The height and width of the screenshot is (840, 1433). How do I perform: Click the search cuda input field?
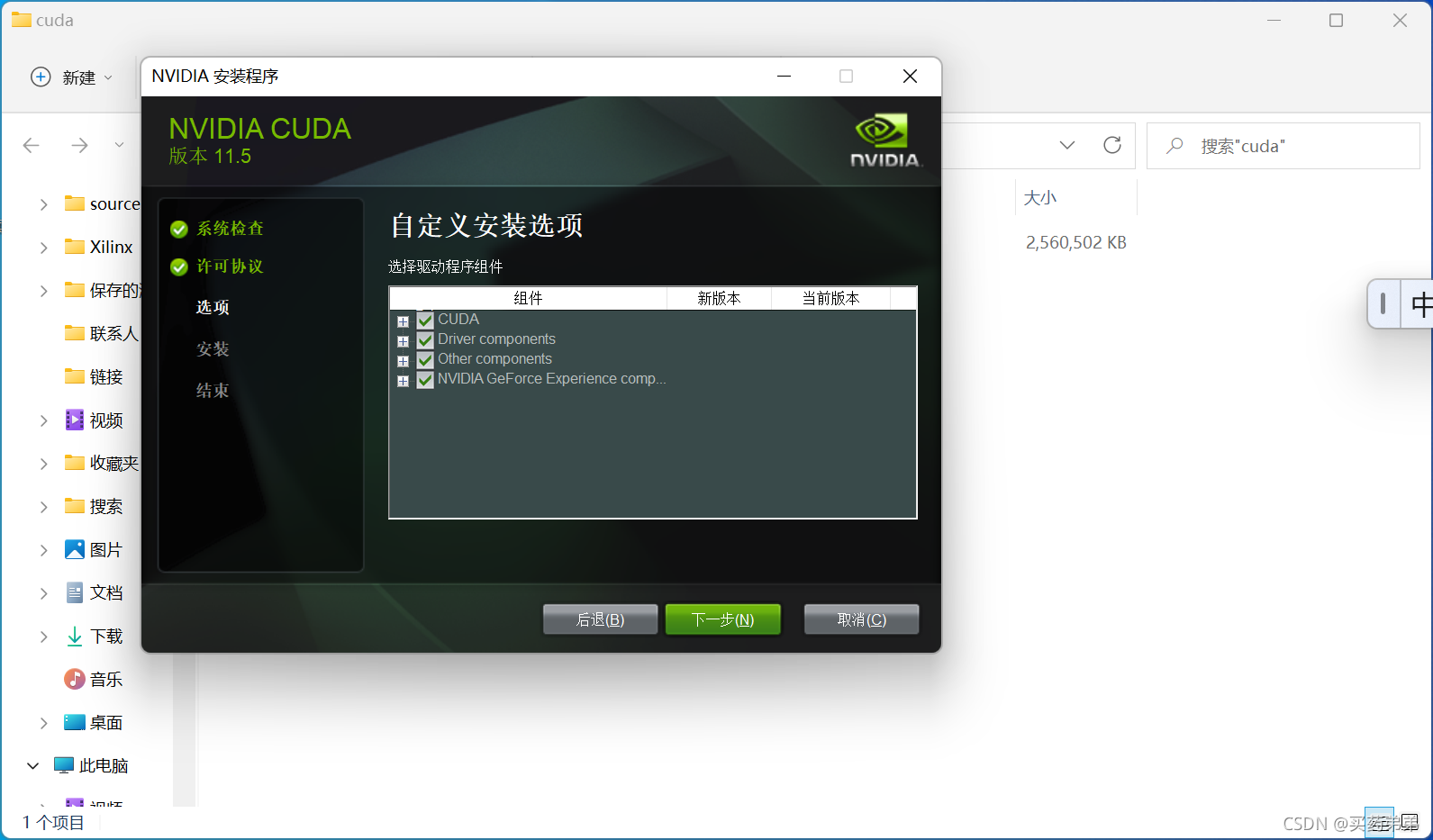(x=1283, y=146)
